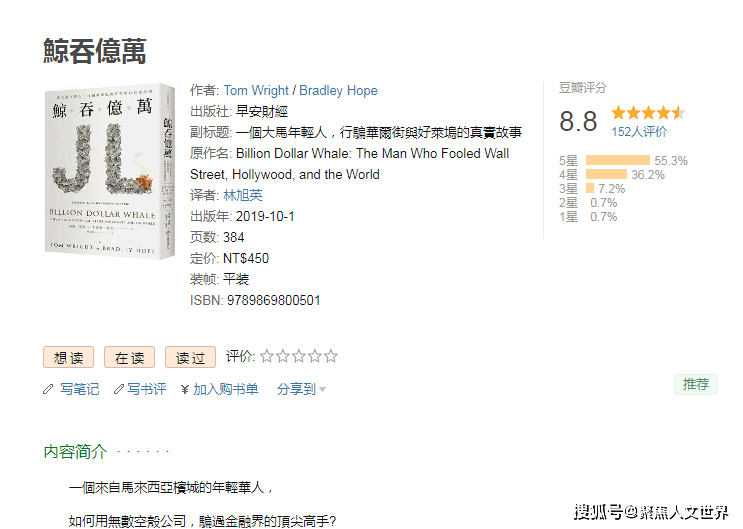This screenshot has width=743, height=529.
Task: Expand the 分享到 share dropdown
Action: (301, 389)
